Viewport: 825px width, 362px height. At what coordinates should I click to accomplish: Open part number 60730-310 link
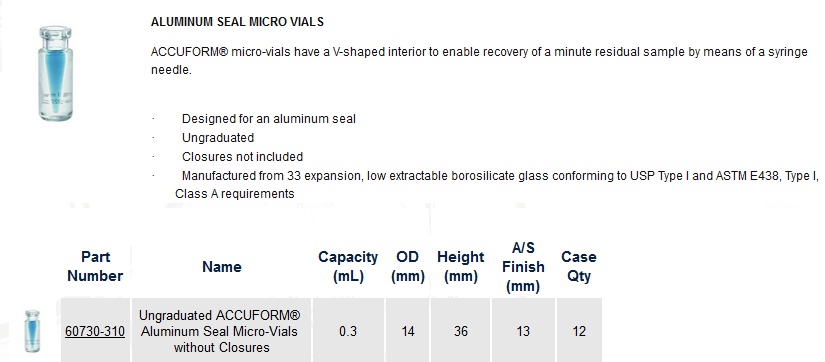95,331
